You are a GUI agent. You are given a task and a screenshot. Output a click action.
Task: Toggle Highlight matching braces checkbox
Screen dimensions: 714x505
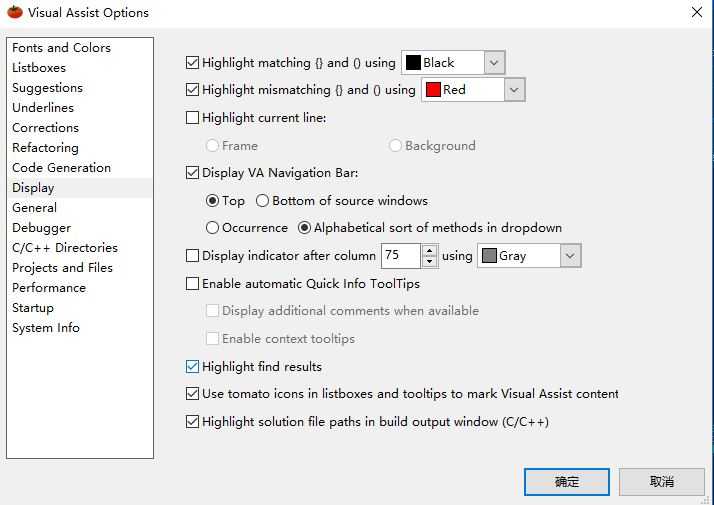(x=193, y=62)
